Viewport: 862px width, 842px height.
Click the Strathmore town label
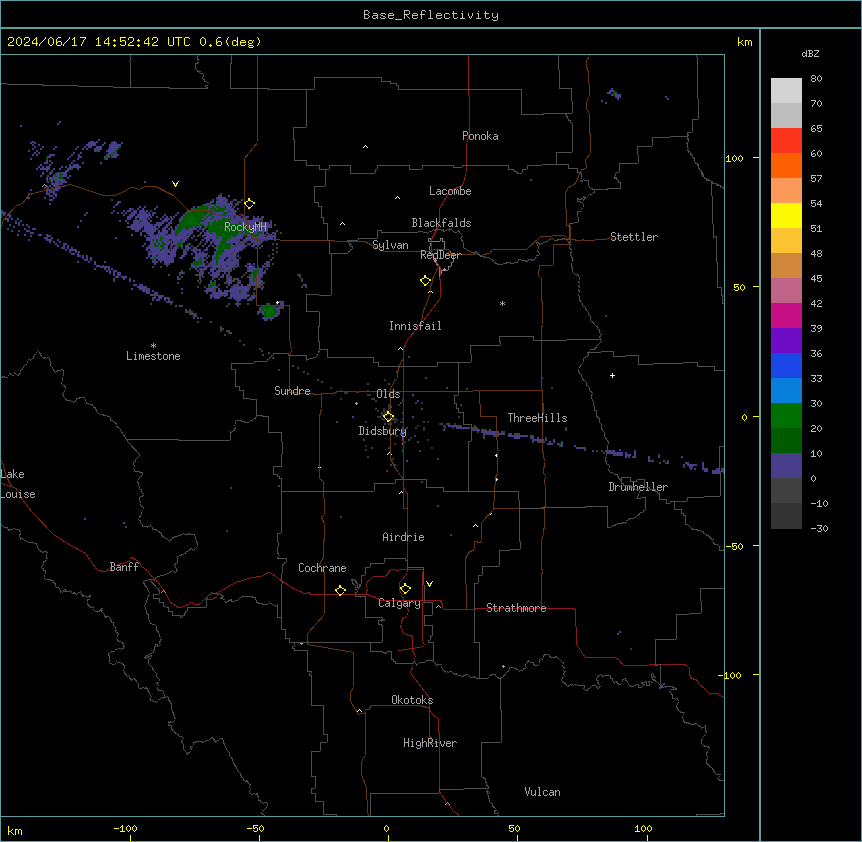coord(516,608)
